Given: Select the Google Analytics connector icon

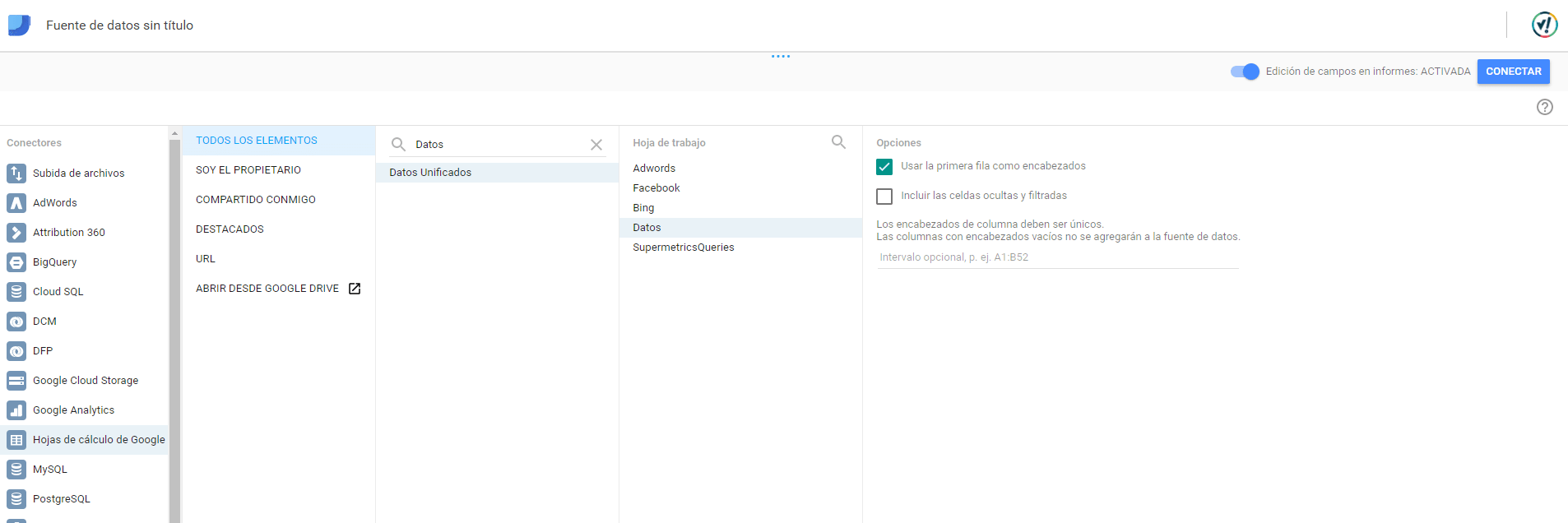Looking at the screenshot, I should point(16,410).
